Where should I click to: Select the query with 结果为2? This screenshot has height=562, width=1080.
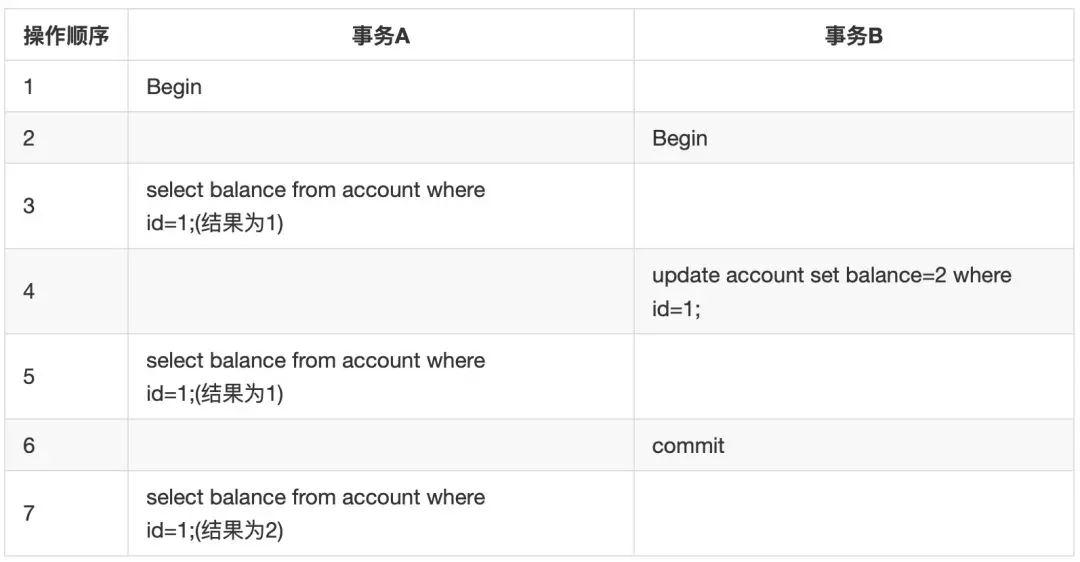pyautogui.click(x=315, y=513)
